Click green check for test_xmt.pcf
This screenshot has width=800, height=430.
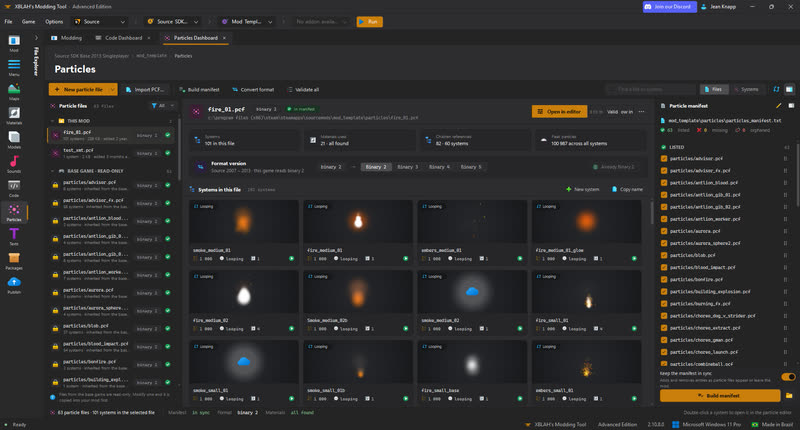(167, 153)
